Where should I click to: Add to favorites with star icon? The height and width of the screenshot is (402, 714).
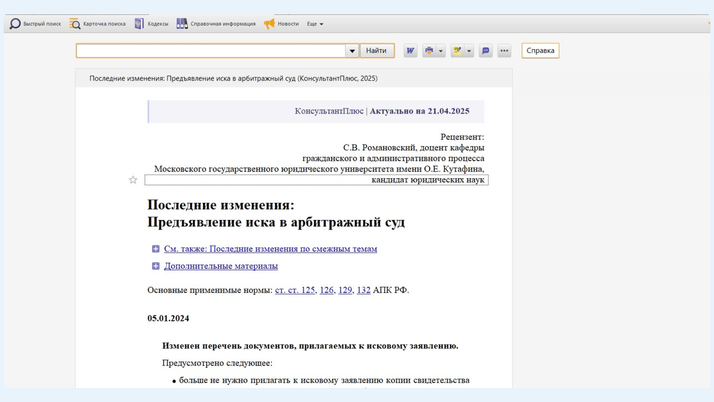point(133,180)
